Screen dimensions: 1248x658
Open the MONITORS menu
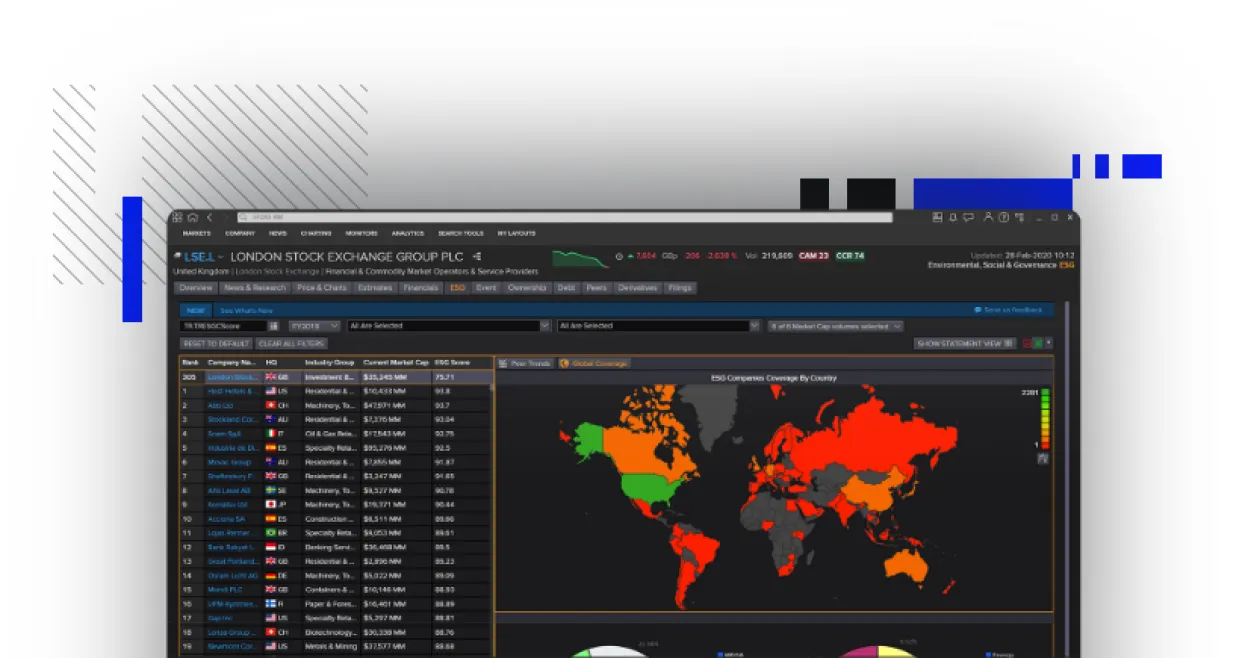(361, 233)
